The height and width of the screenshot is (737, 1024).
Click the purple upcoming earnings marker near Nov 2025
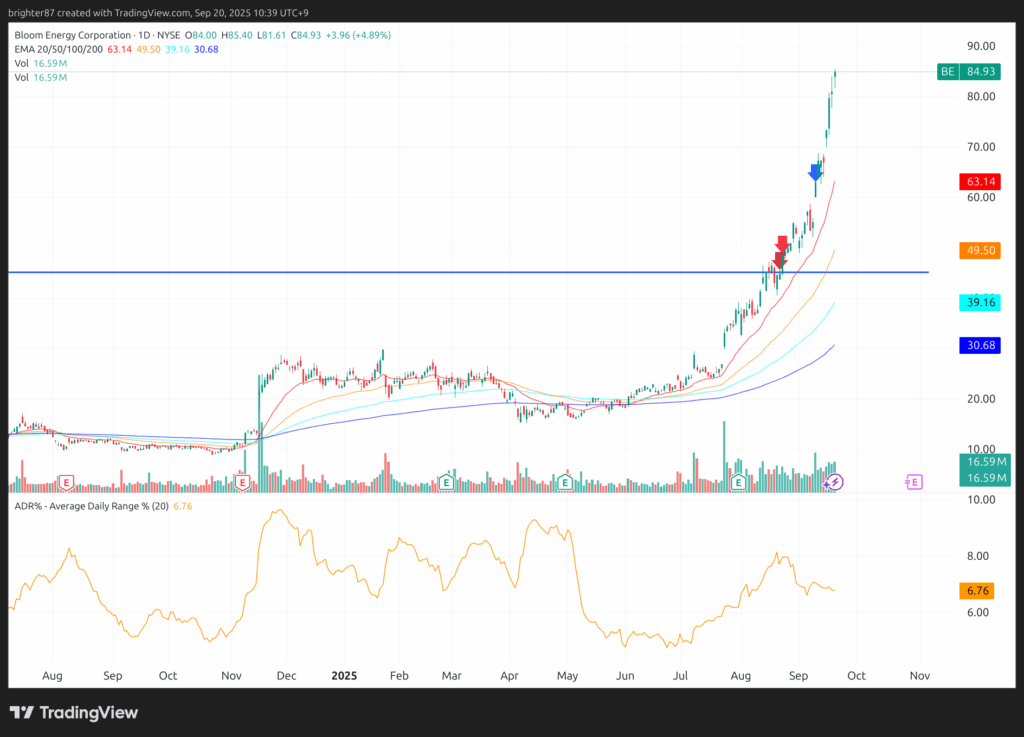point(914,482)
